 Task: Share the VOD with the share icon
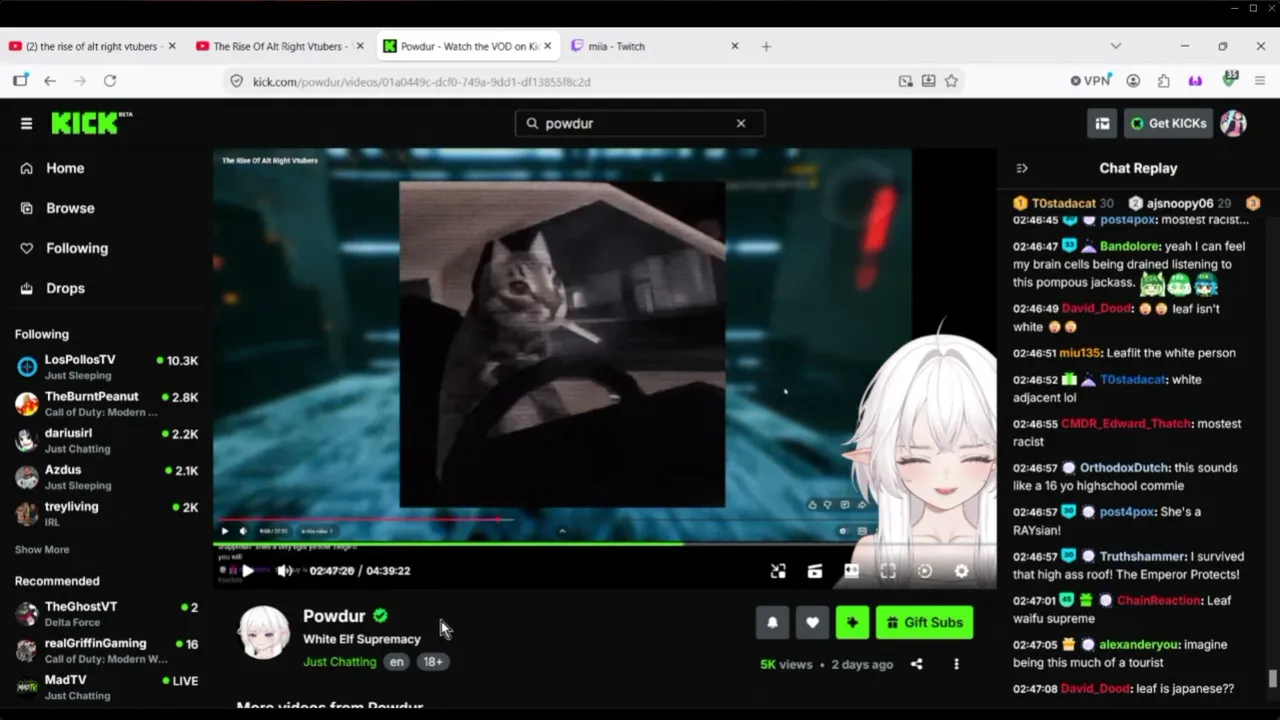916,664
